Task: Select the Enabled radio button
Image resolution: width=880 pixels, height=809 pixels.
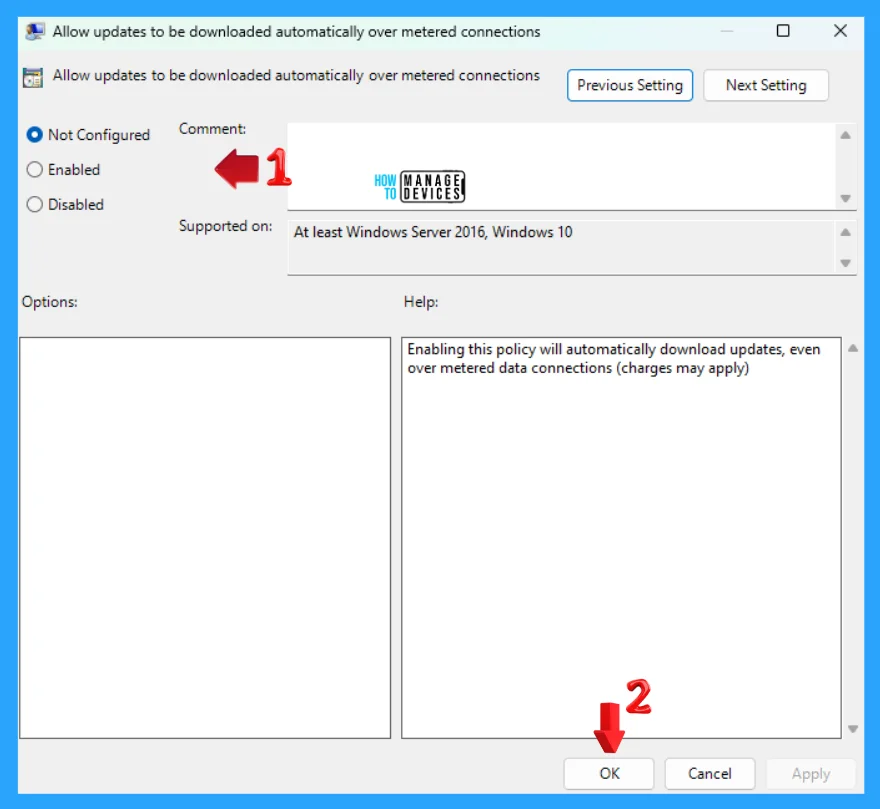Action: pyautogui.click(x=34, y=170)
